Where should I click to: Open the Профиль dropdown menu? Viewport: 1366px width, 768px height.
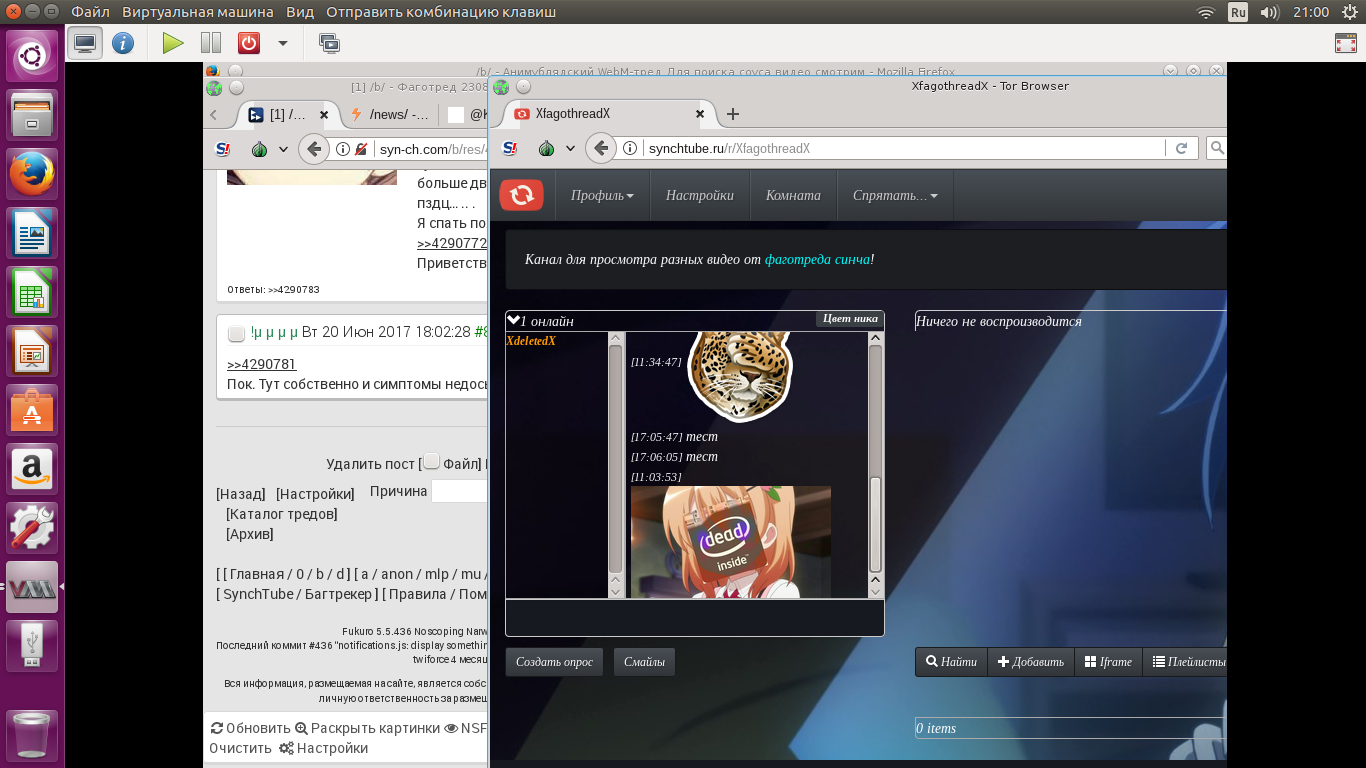(x=602, y=196)
